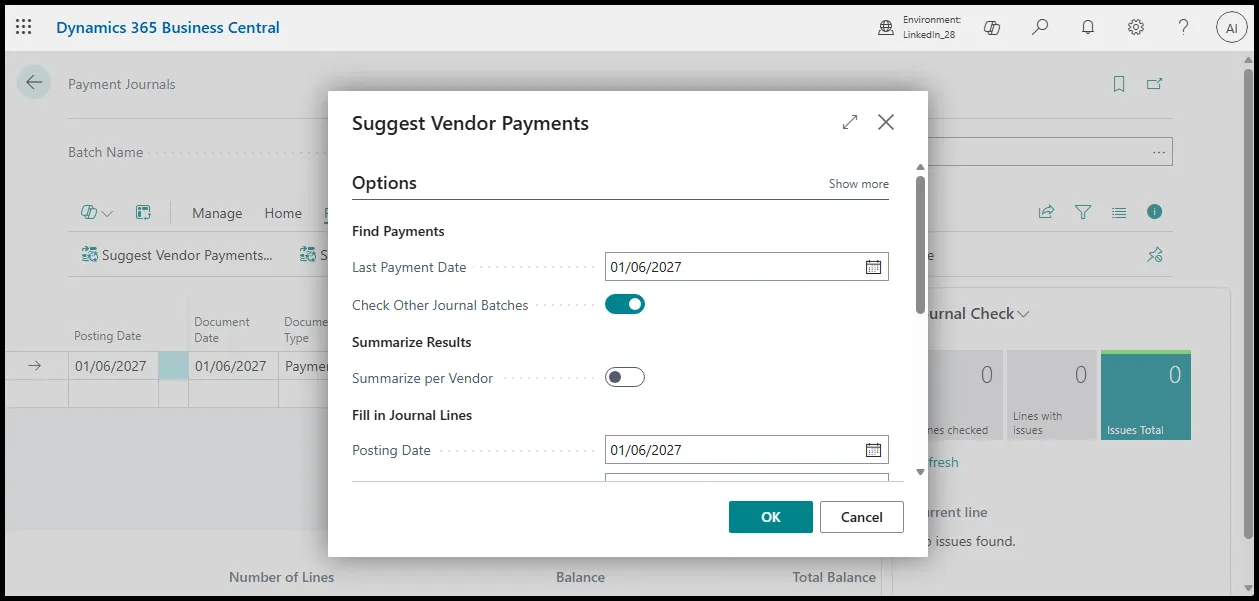Viewport: 1259px width, 601px height.
Task: Collapse the Options section header
Action: [x=384, y=183]
